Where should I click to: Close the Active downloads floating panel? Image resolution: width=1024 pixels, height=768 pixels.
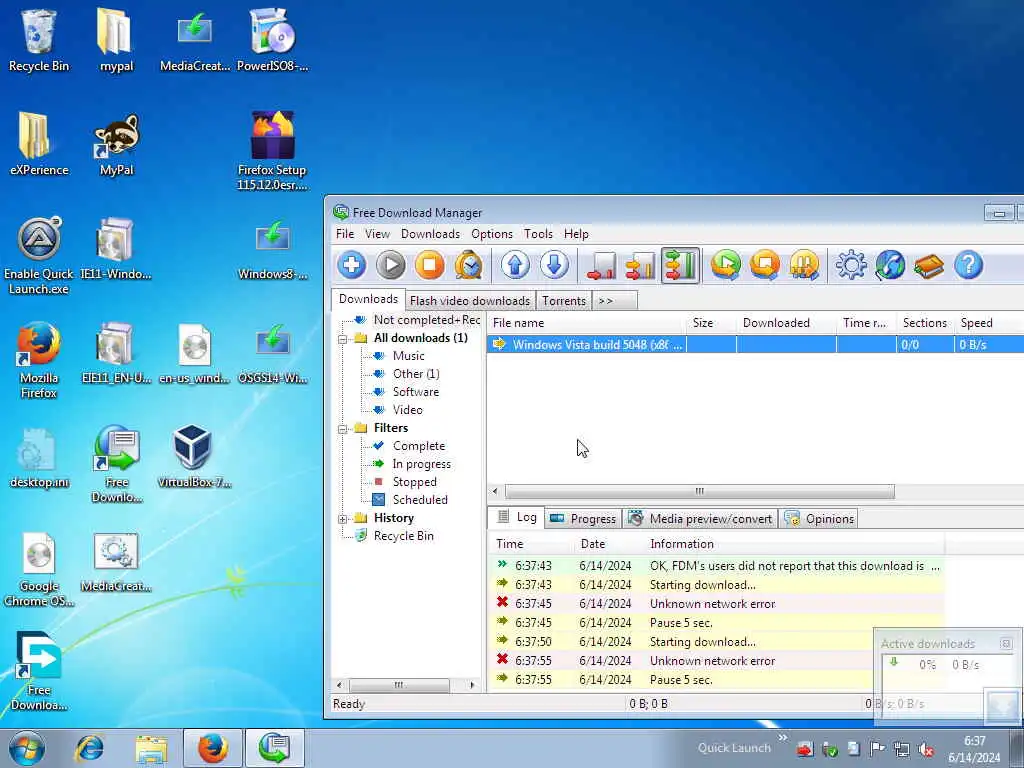pos(1006,644)
